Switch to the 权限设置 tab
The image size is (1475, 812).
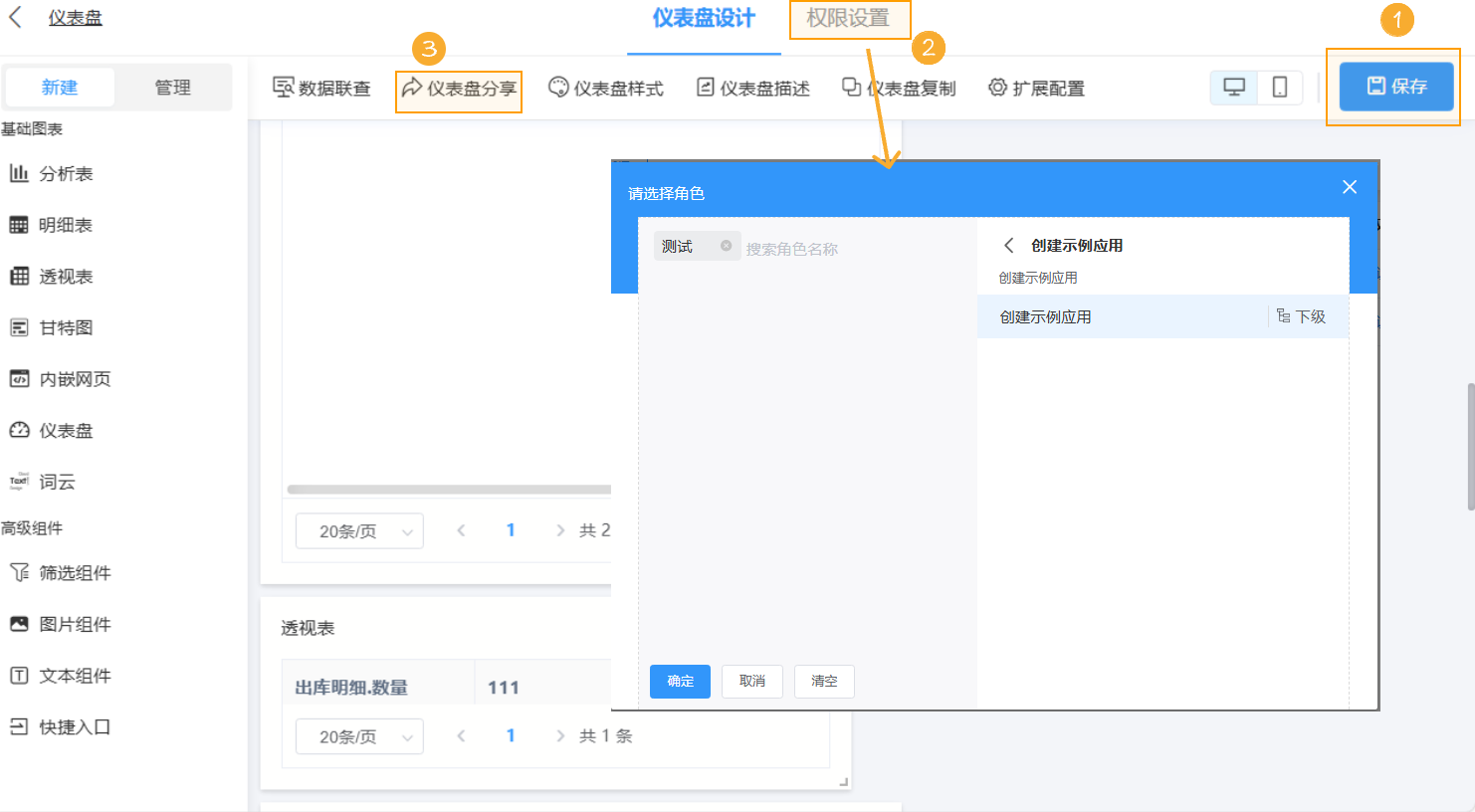(x=849, y=19)
